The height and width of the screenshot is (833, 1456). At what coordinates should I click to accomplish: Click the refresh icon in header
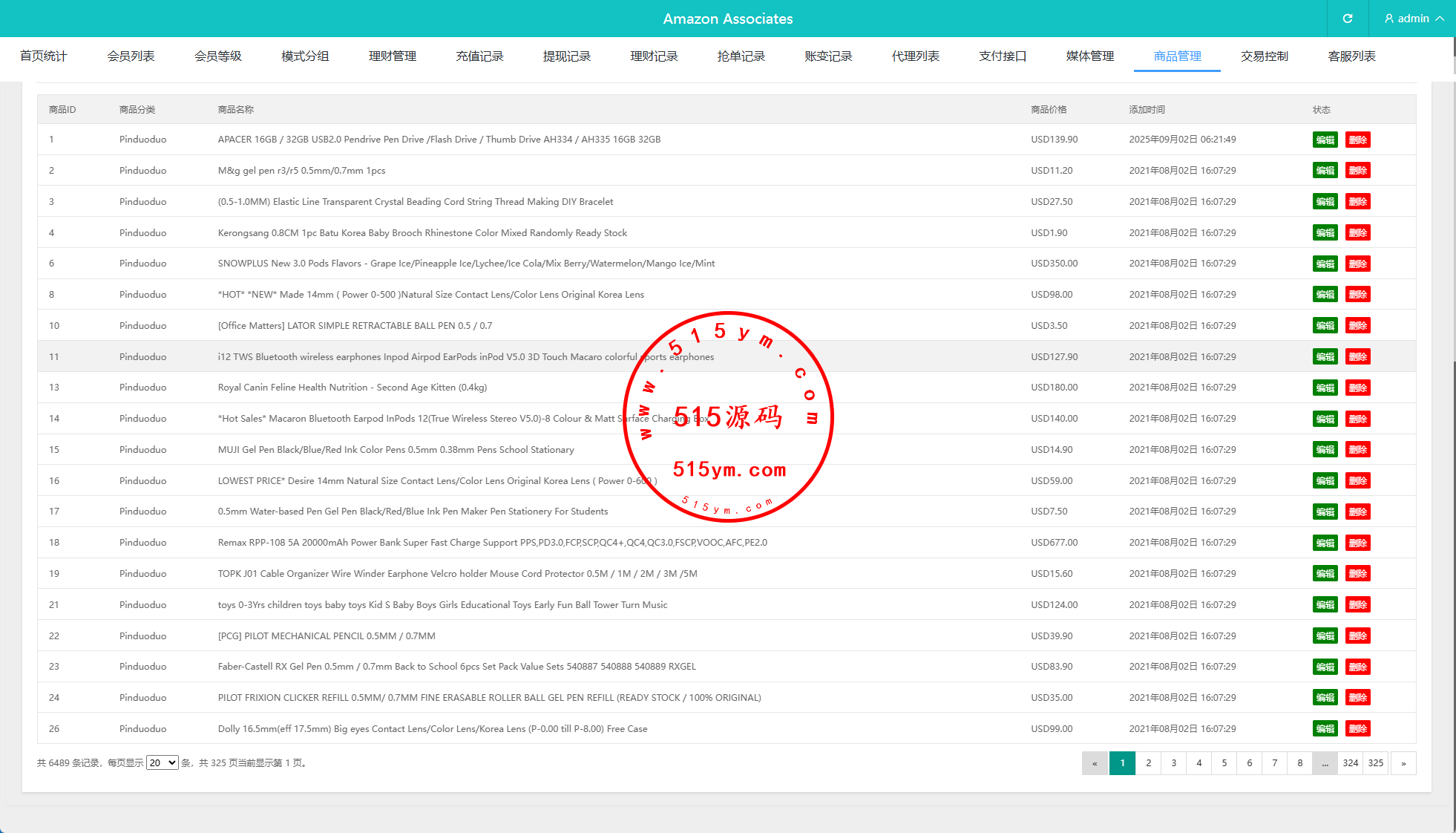(1348, 19)
